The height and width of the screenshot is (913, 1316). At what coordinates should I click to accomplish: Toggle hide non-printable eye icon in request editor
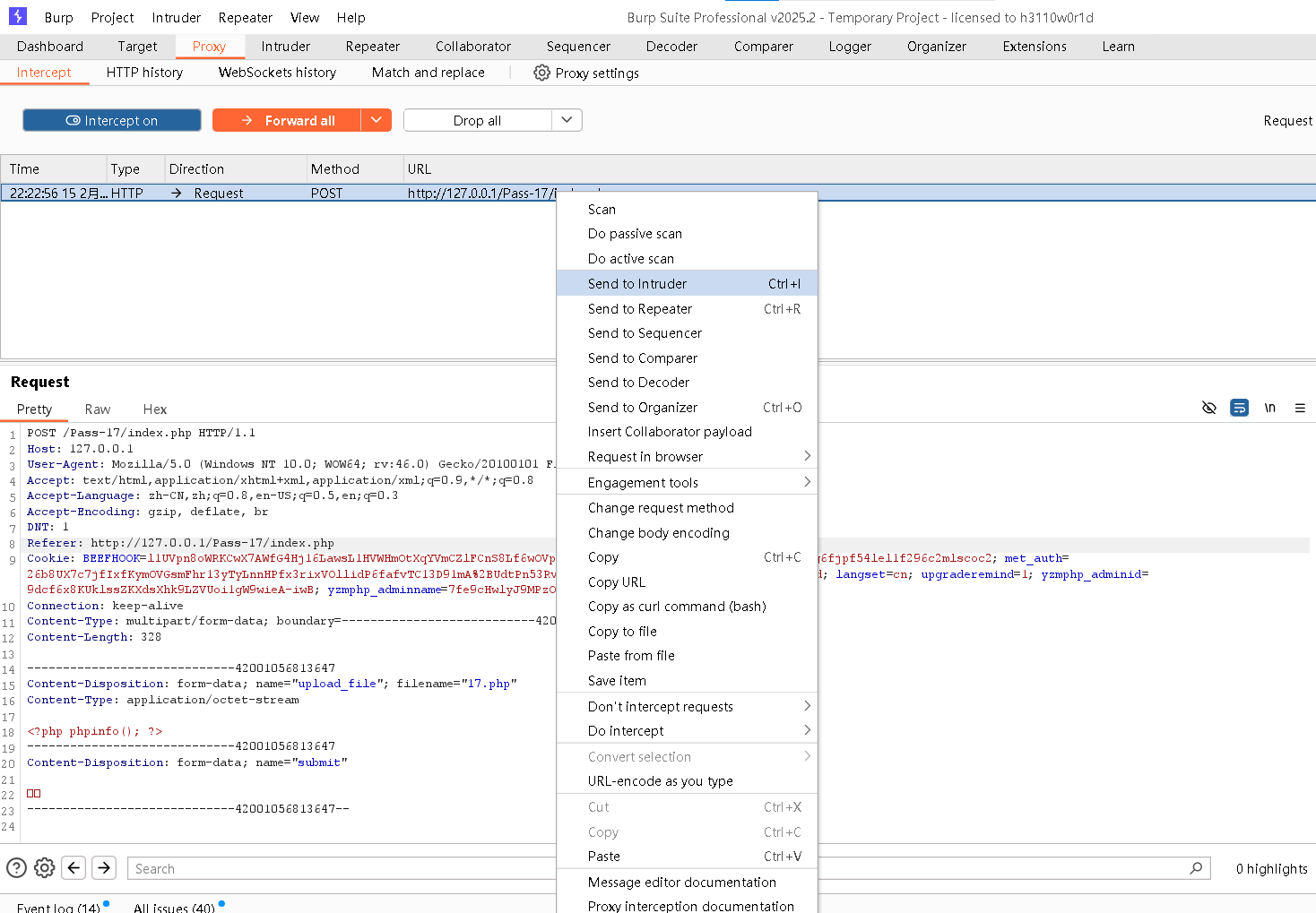click(1208, 408)
